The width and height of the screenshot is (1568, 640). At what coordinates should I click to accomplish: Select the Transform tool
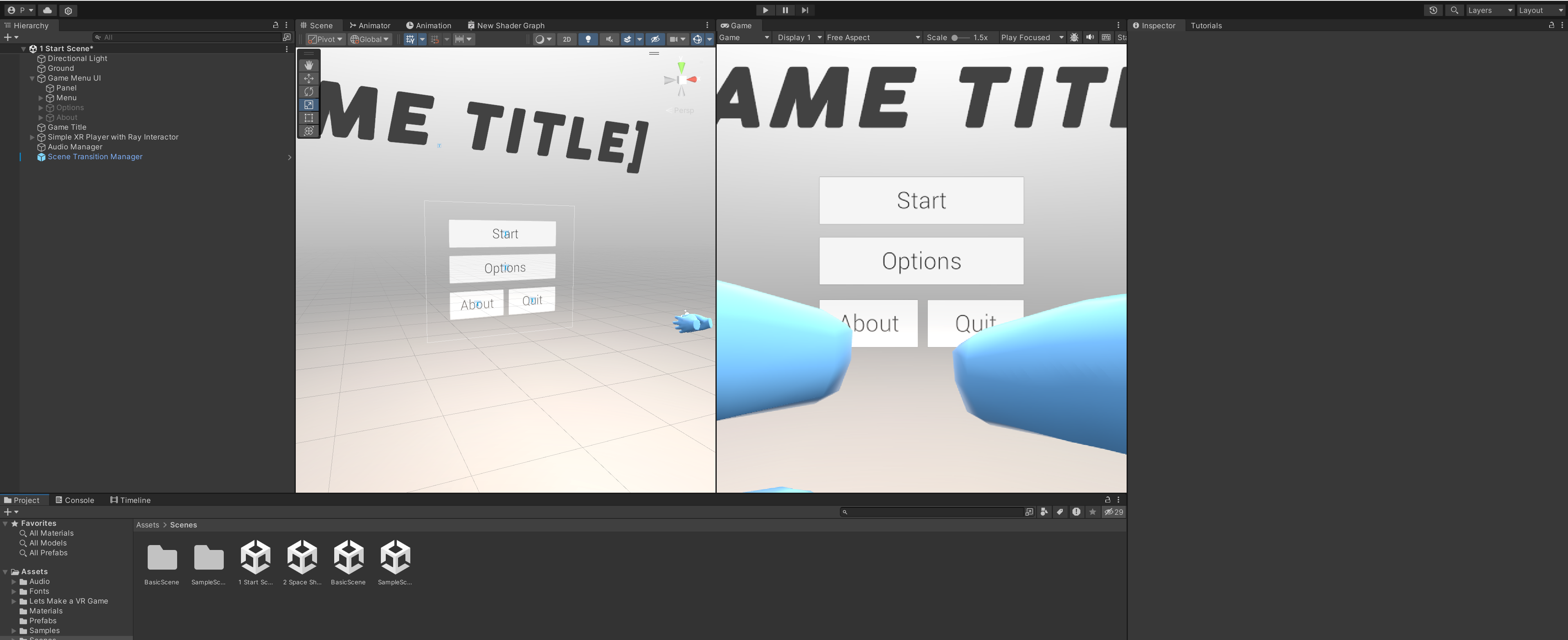[x=308, y=131]
